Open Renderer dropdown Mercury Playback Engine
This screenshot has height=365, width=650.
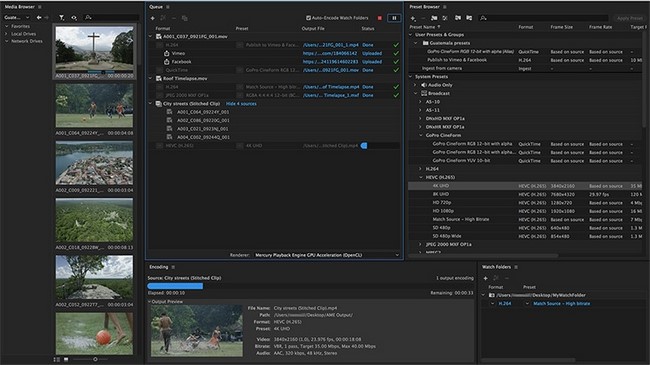pos(327,255)
